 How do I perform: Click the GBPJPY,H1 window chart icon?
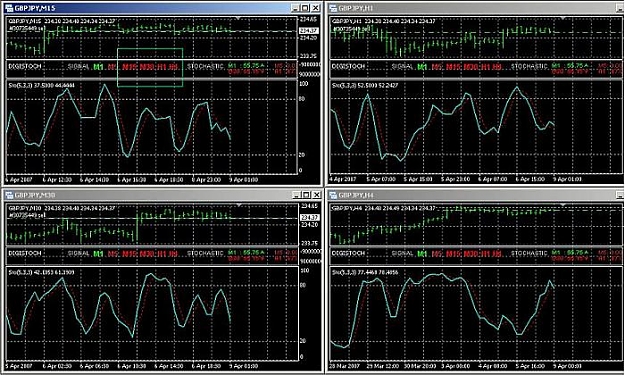click(x=333, y=8)
